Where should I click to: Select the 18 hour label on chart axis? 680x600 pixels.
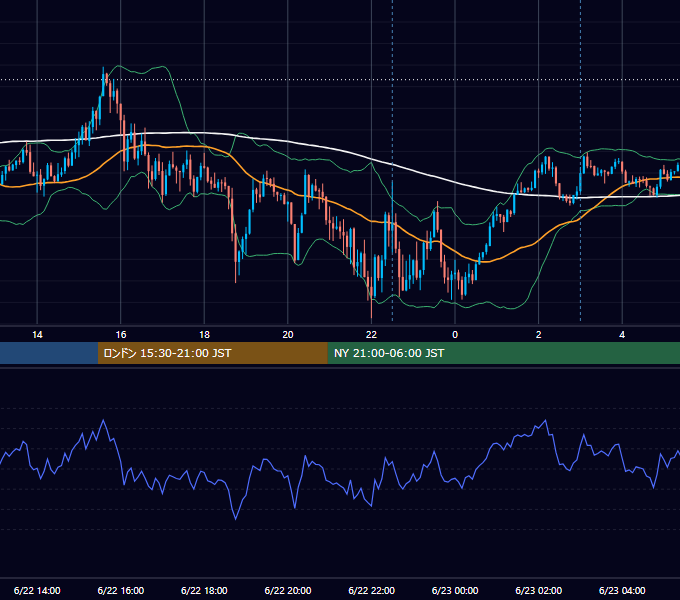tap(204, 335)
